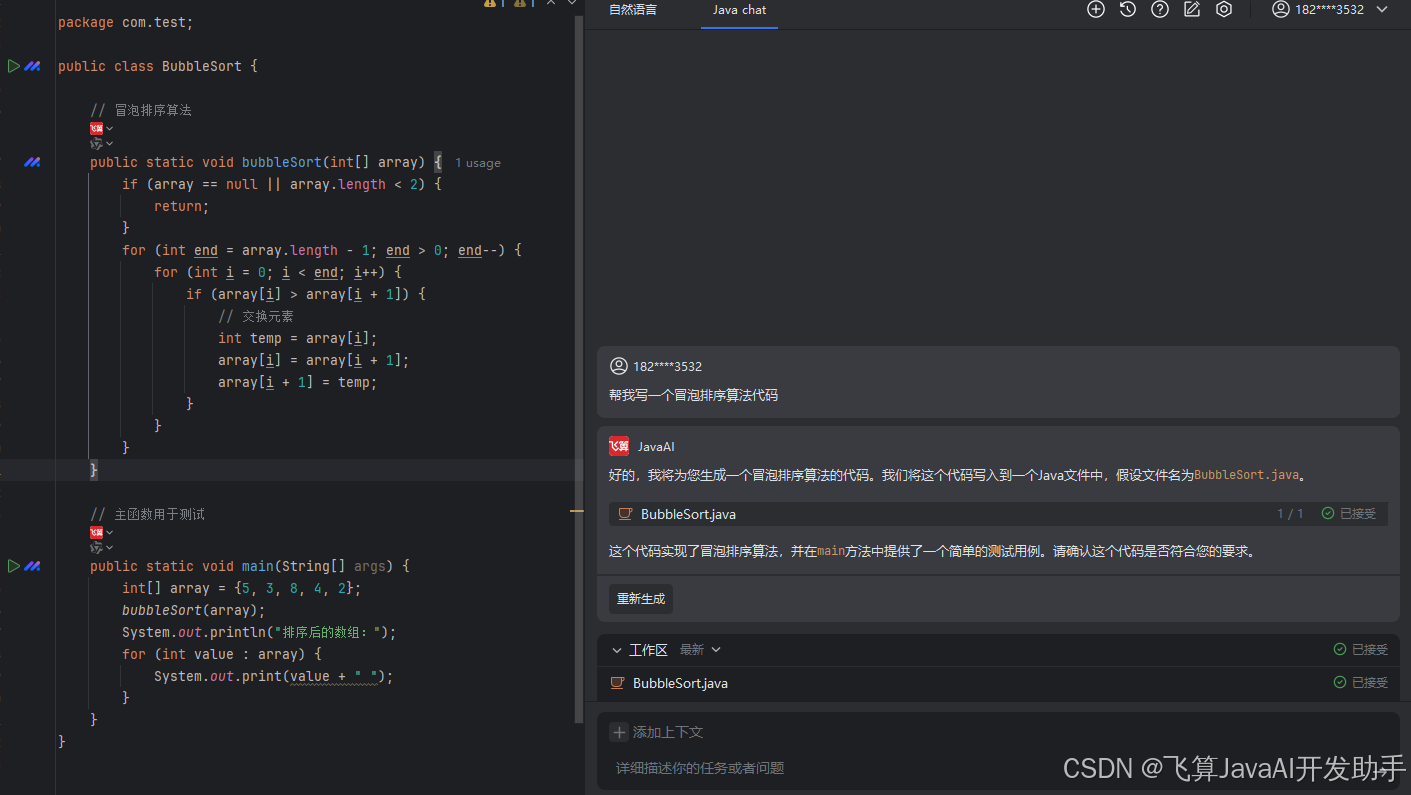
Task: Click the comment // 冒泡排序算法
Action: tap(141, 110)
